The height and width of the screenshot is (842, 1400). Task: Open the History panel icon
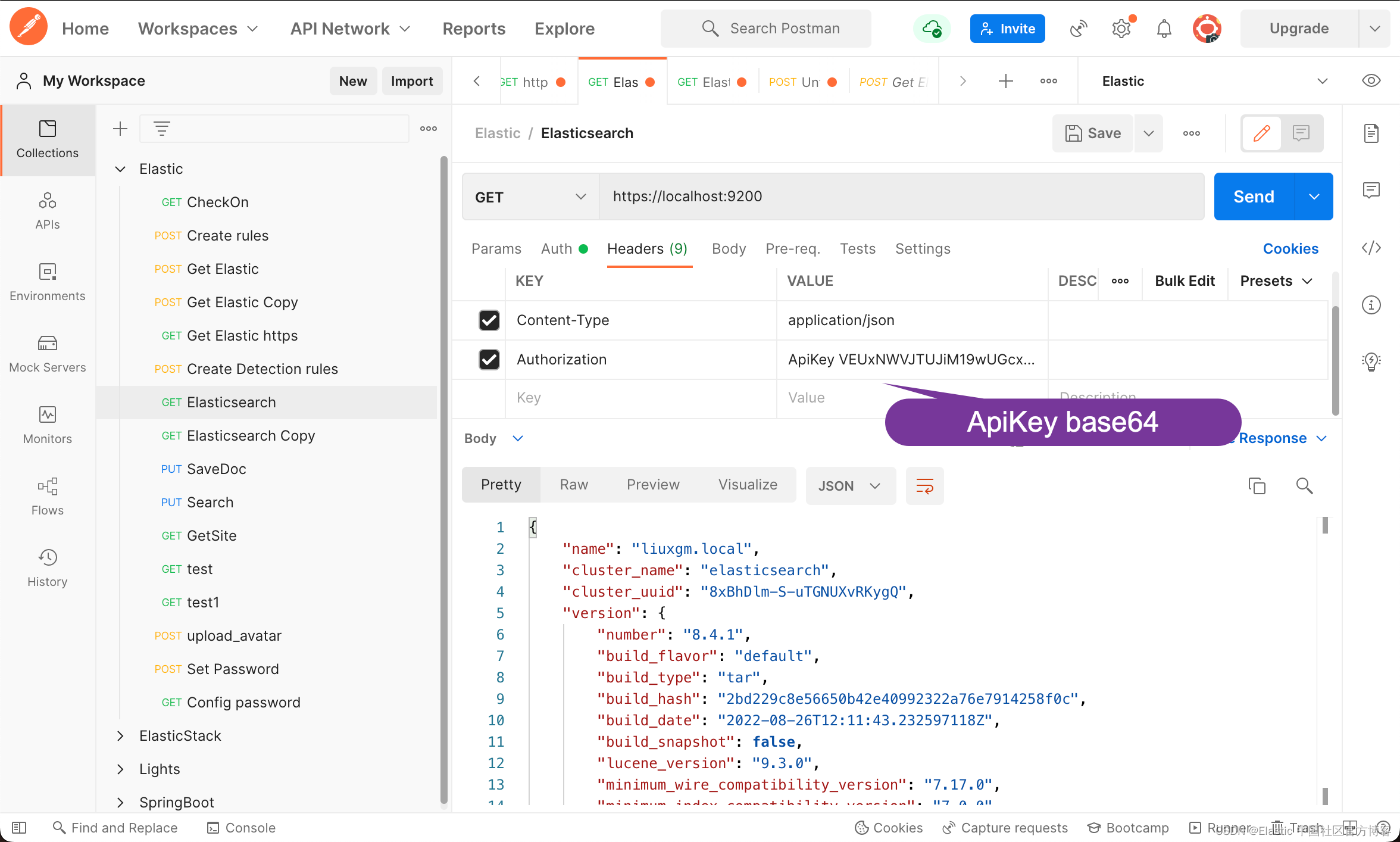coord(46,557)
